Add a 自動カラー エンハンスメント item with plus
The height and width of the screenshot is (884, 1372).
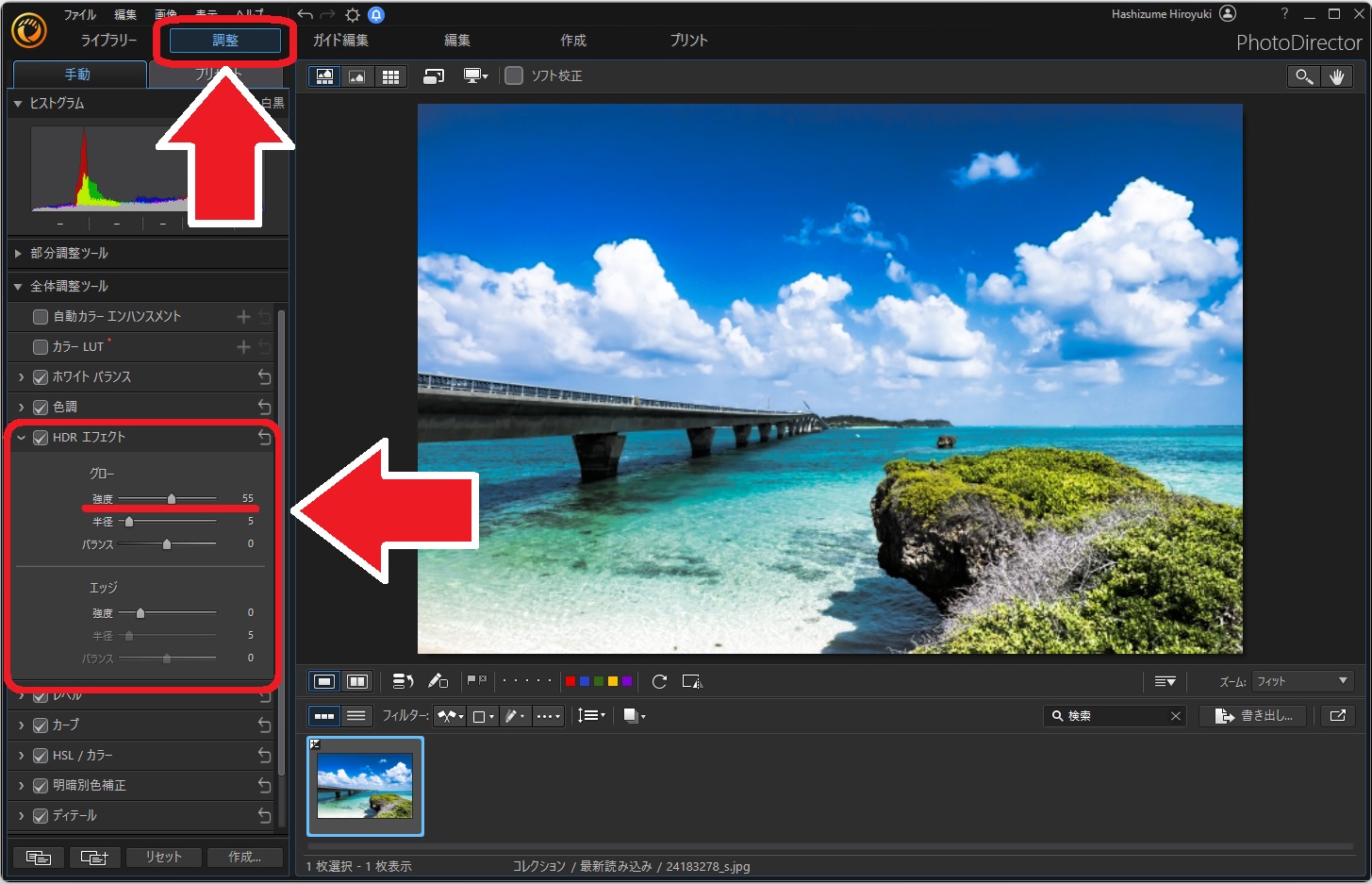coord(243,317)
